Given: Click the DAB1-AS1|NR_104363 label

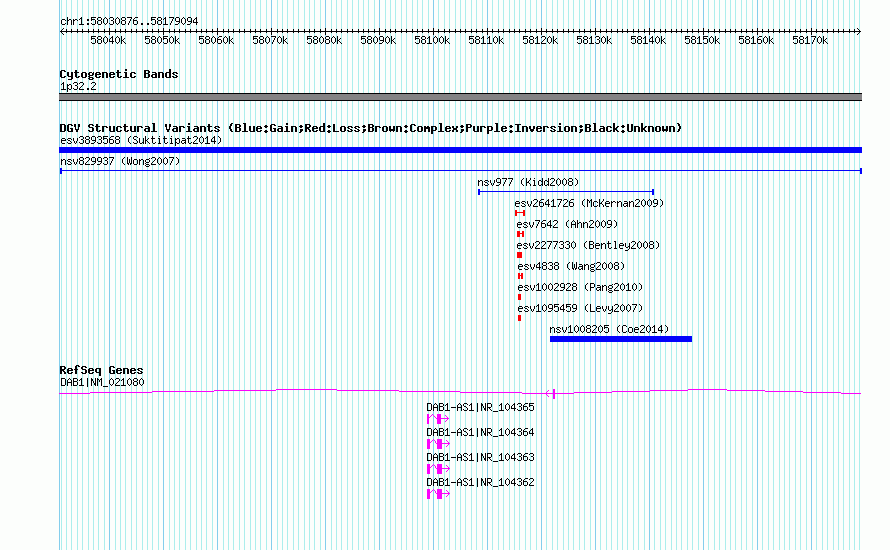Looking at the screenshot, I should tap(480, 457).
